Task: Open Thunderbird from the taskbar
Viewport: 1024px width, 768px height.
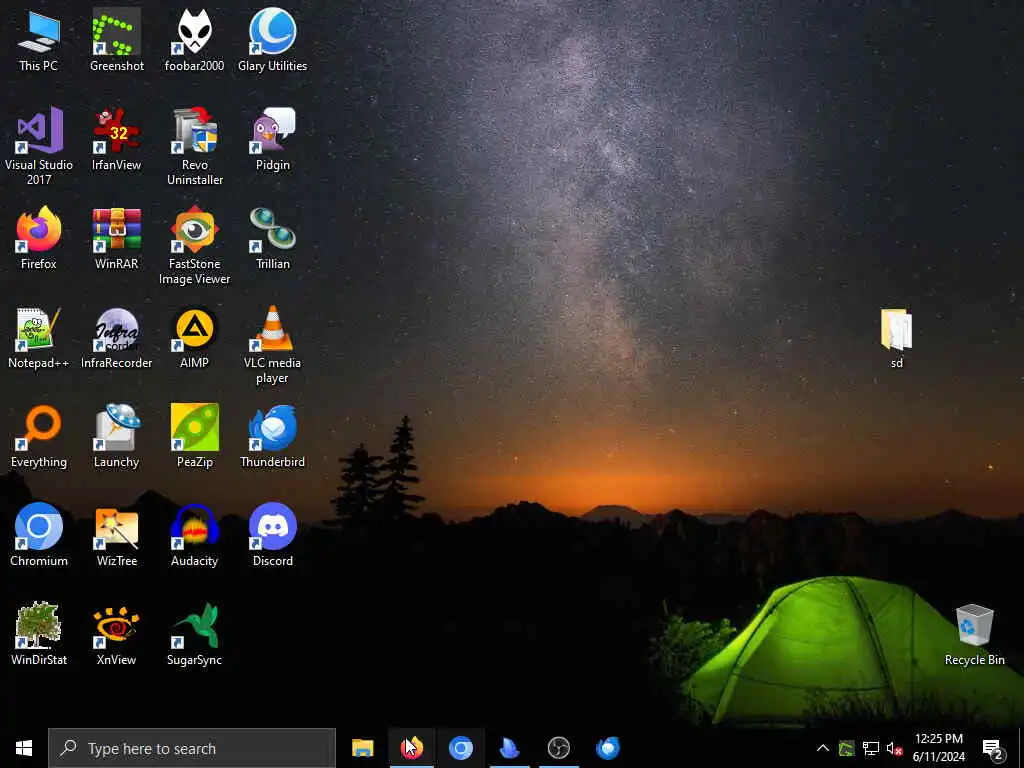Action: tap(607, 748)
